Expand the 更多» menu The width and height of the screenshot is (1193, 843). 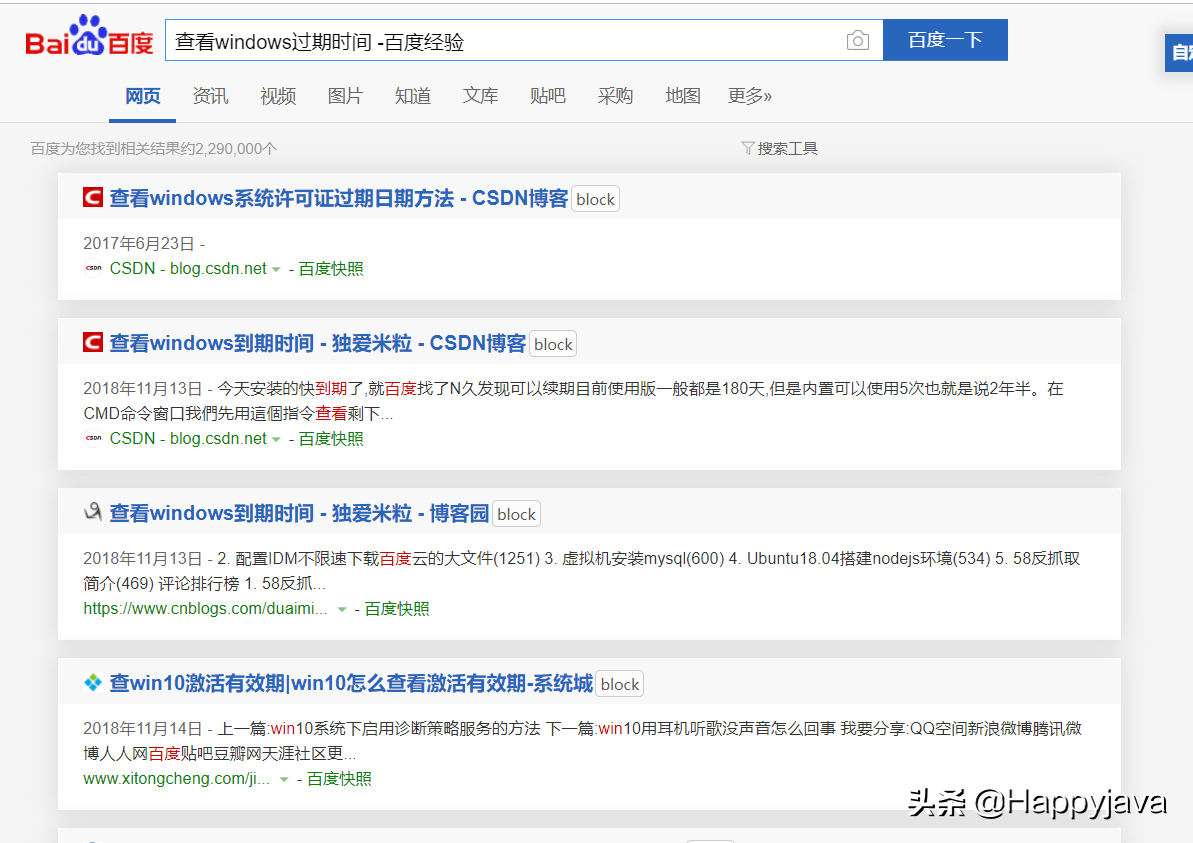click(x=749, y=96)
